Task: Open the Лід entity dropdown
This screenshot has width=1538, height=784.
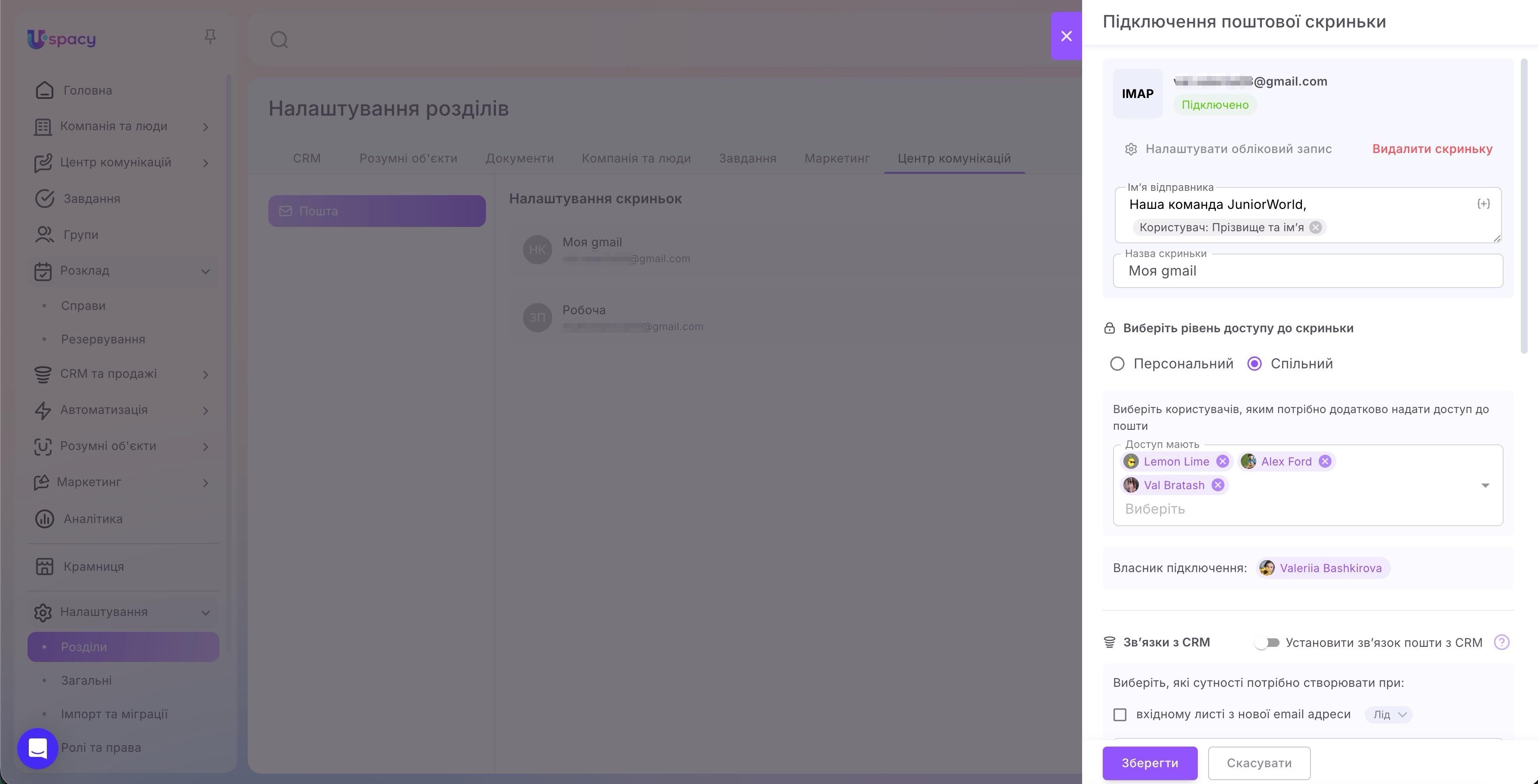Action: pos(1389,714)
